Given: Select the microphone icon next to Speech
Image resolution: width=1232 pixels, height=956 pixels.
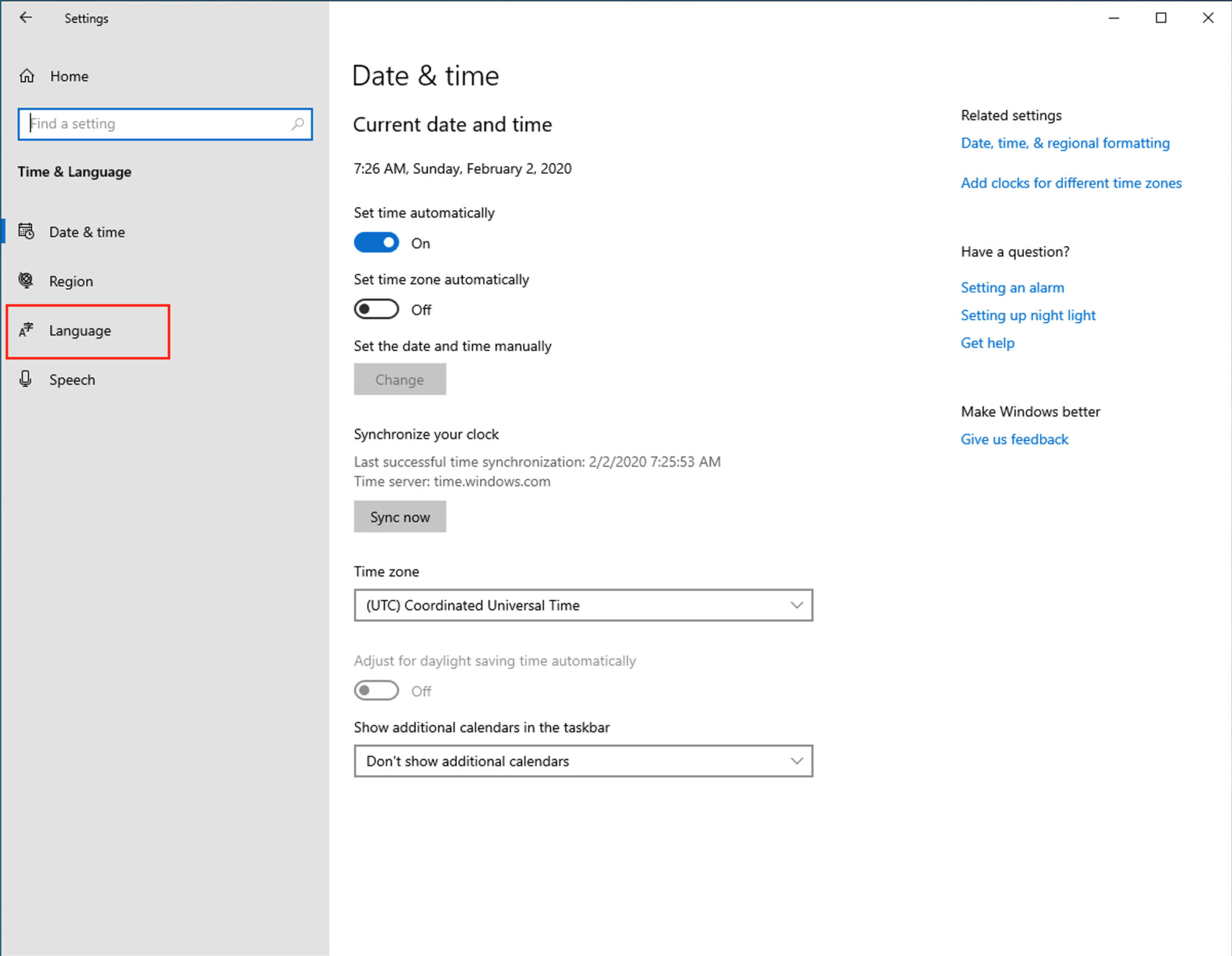Looking at the screenshot, I should (26, 379).
